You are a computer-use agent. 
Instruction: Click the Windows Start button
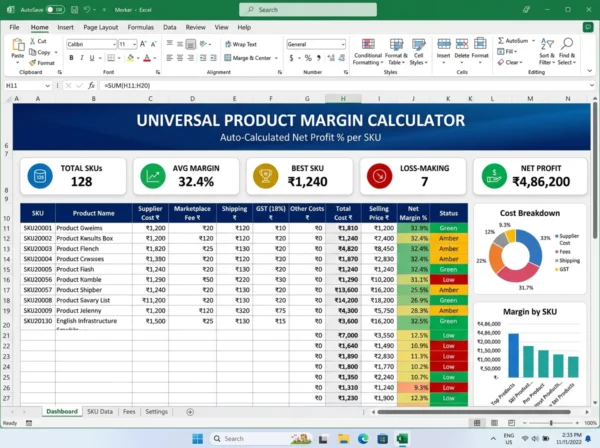[x=198, y=438]
